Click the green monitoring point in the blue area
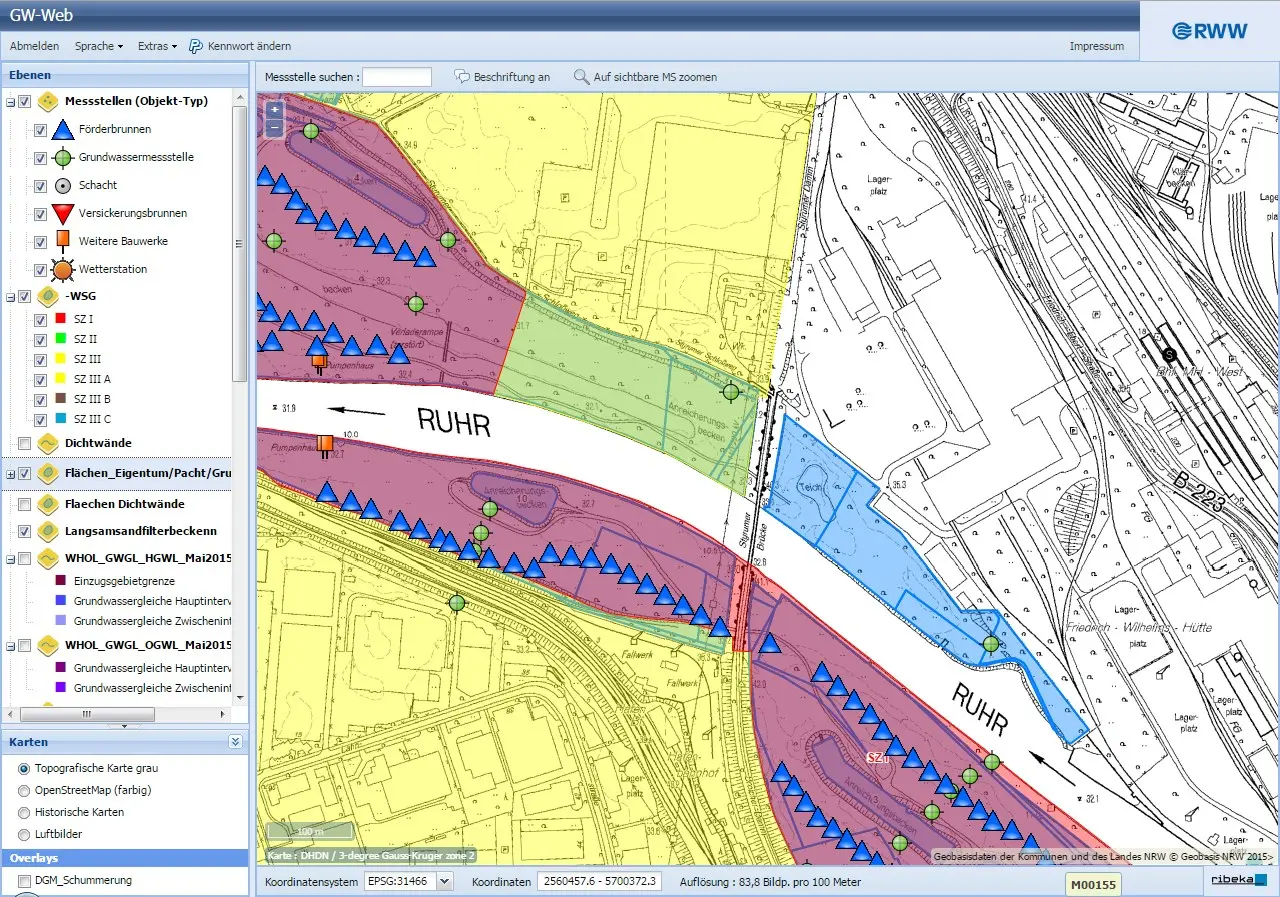Image resolution: width=1280 pixels, height=897 pixels. 990,644
